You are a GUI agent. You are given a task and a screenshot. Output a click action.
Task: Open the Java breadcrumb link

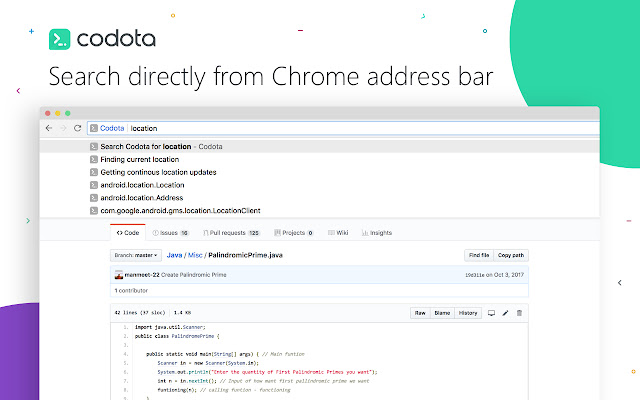[174, 256]
